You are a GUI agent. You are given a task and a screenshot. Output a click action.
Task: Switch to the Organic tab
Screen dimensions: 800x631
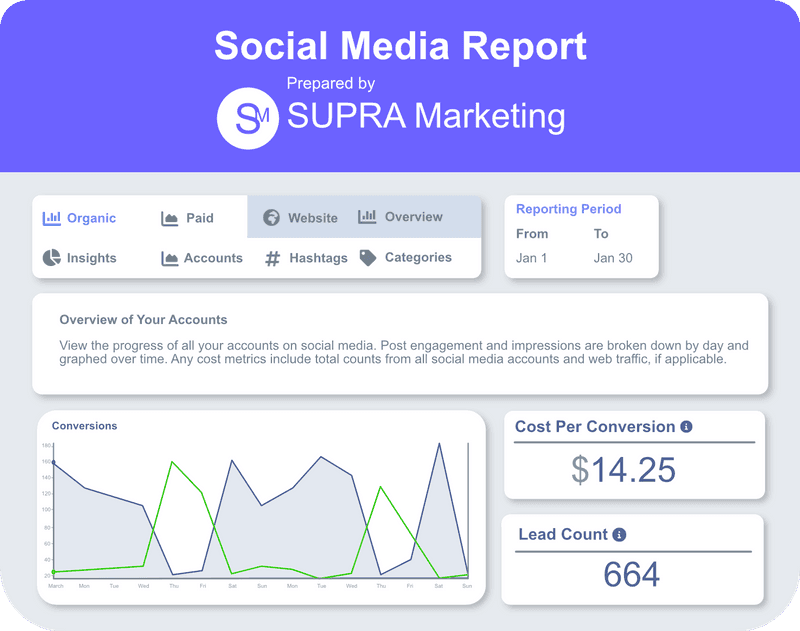tap(91, 218)
